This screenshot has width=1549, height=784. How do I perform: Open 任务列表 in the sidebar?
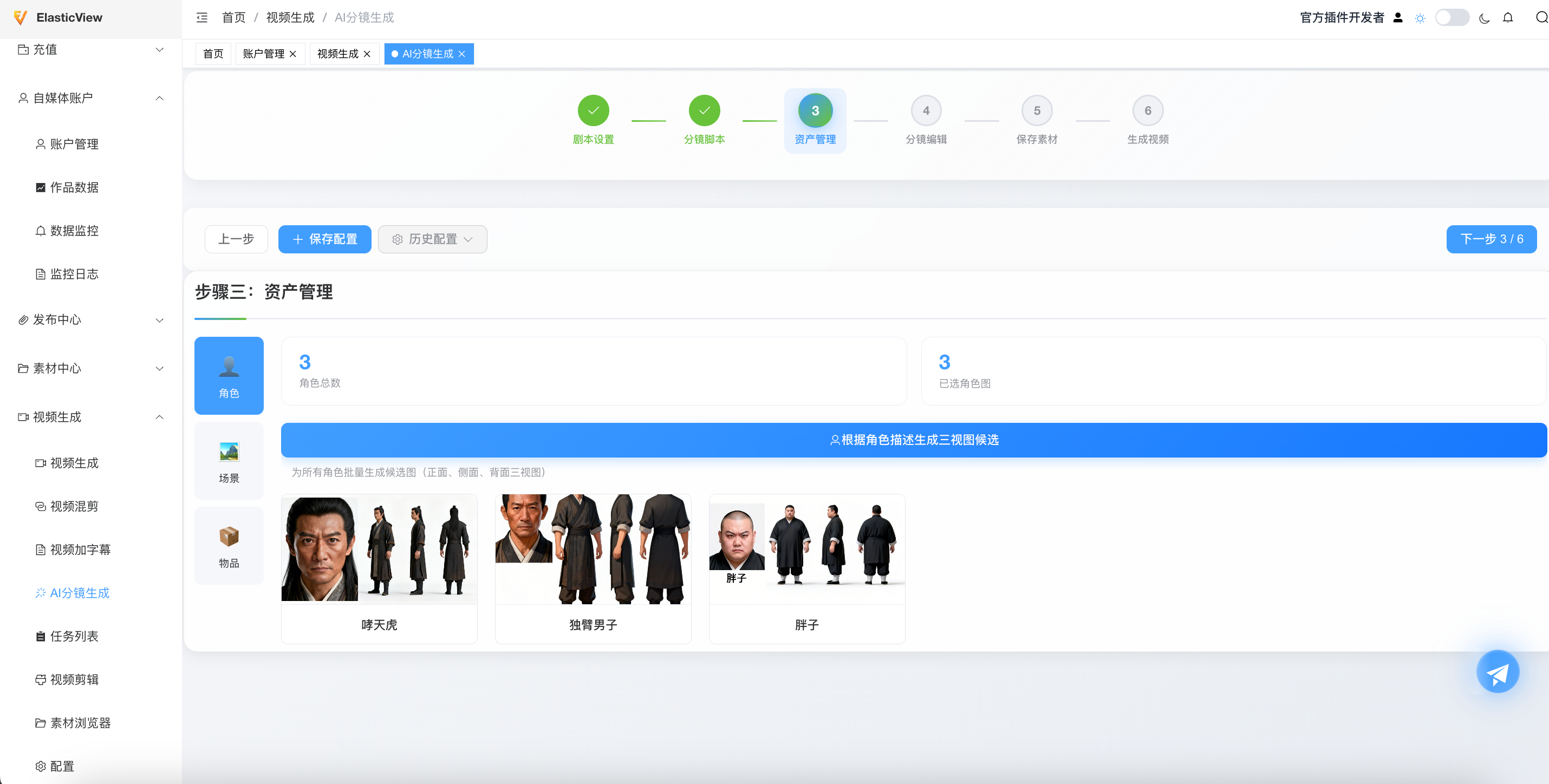click(x=74, y=636)
